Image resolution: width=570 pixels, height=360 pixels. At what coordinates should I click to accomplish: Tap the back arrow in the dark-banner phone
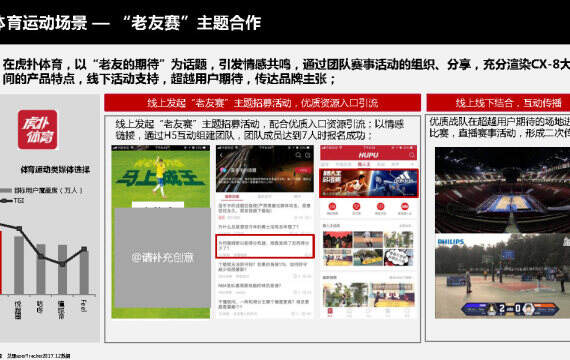[x=221, y=155]
